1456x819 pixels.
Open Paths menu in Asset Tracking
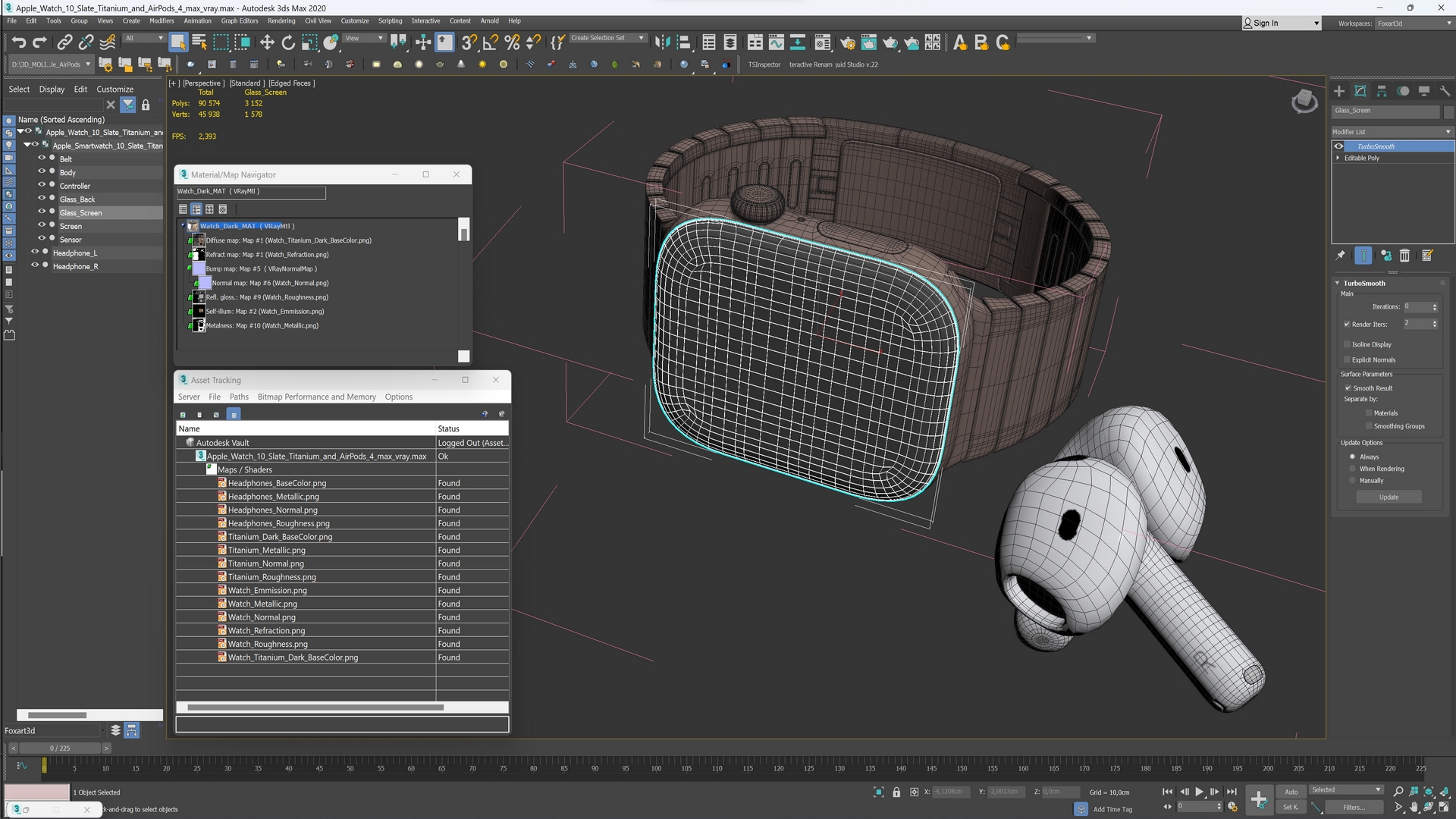coord(239,397)
